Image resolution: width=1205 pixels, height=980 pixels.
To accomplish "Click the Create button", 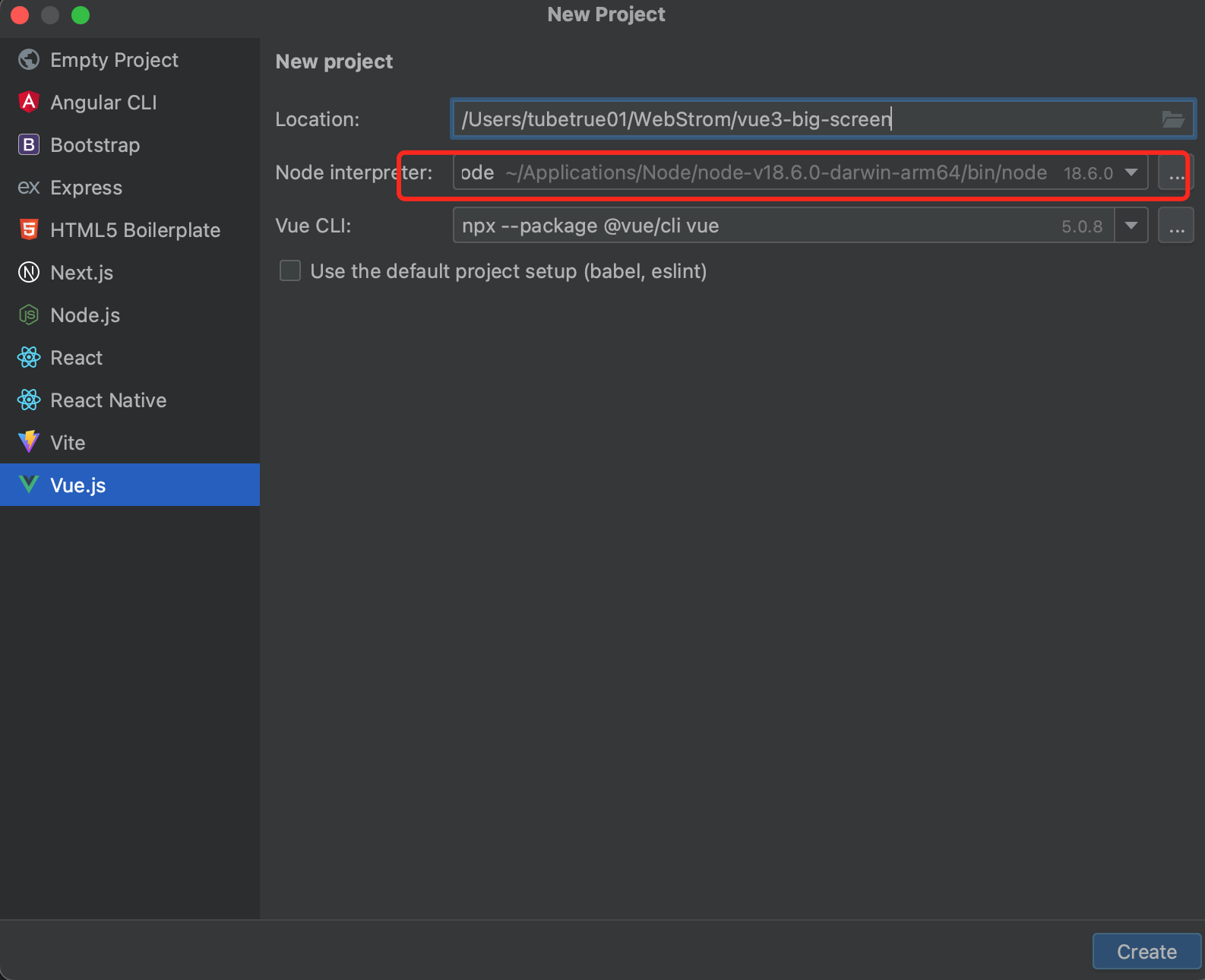I will (1146, 952).
